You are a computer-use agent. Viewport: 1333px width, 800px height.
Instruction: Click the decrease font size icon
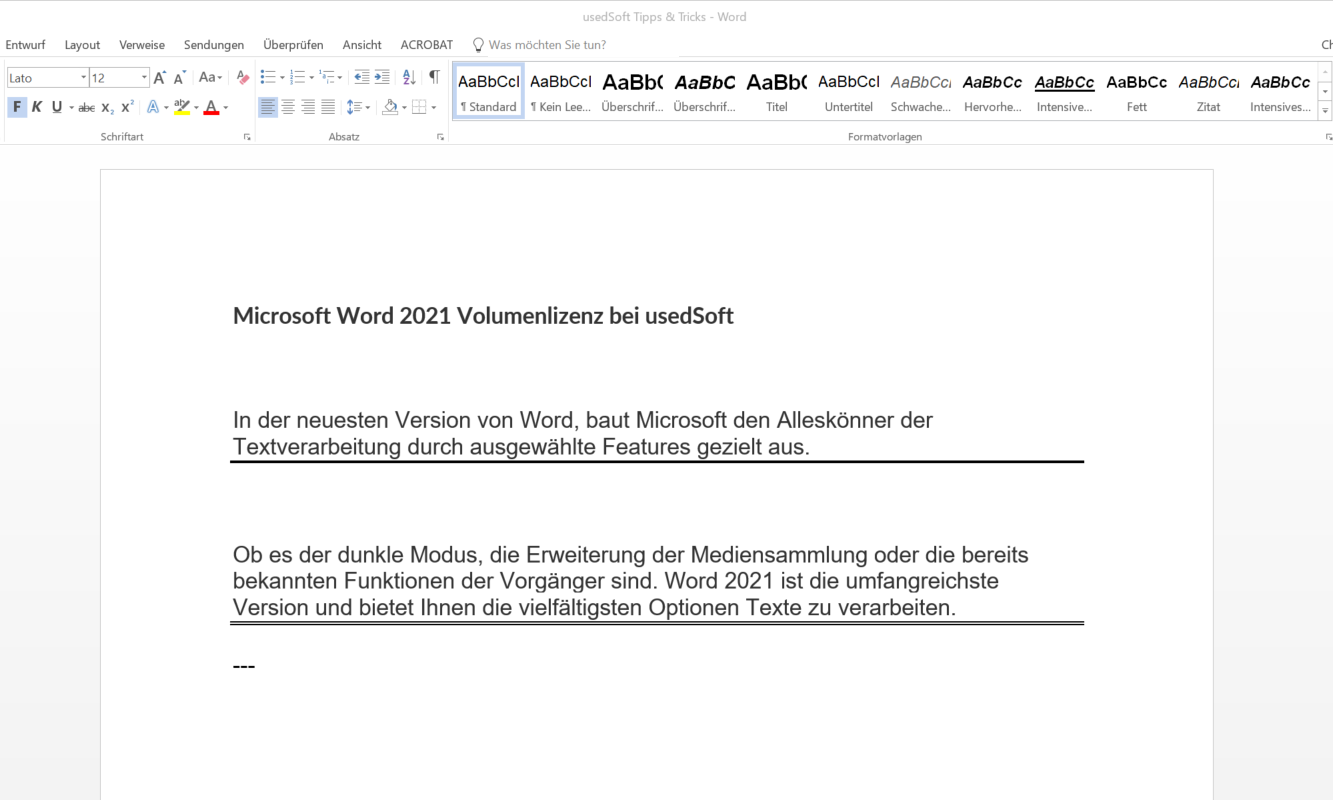[x=179, y=77]
